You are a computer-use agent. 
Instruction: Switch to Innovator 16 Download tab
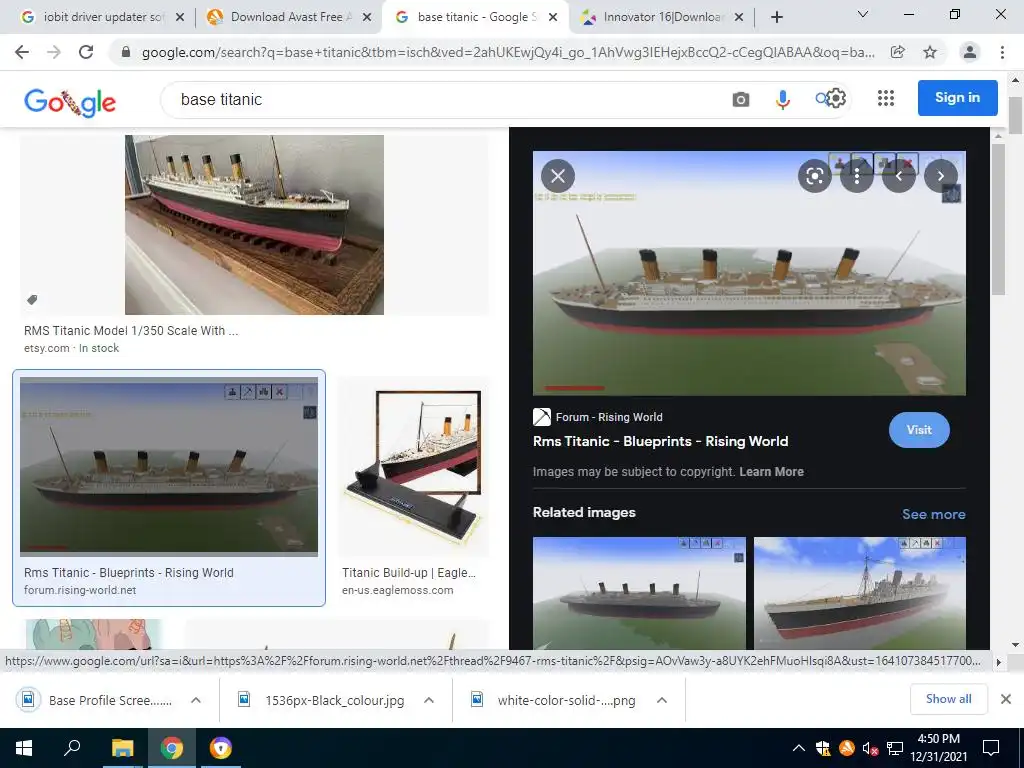point(663,17)
